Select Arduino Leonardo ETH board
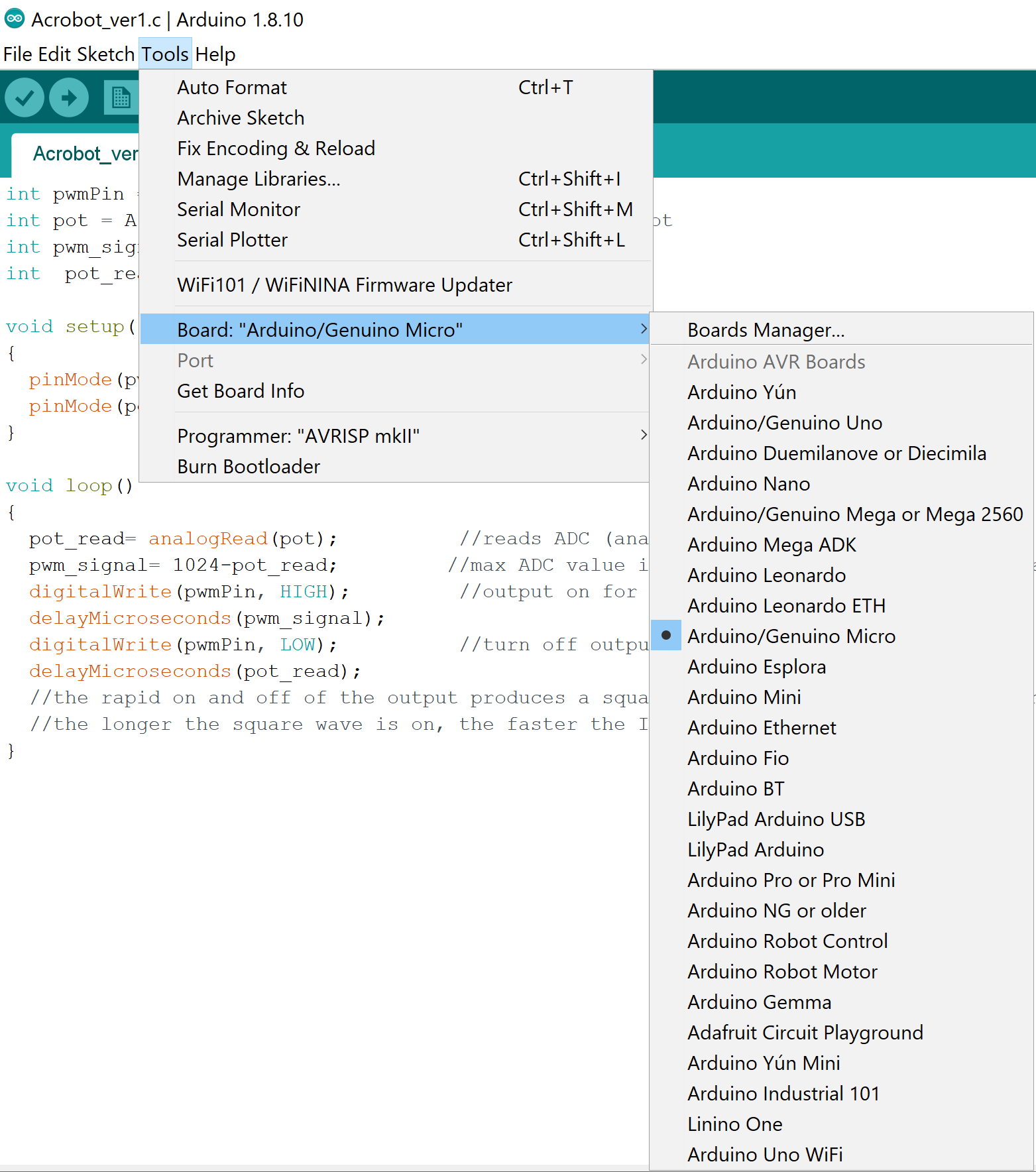 [x=842, y=605]
